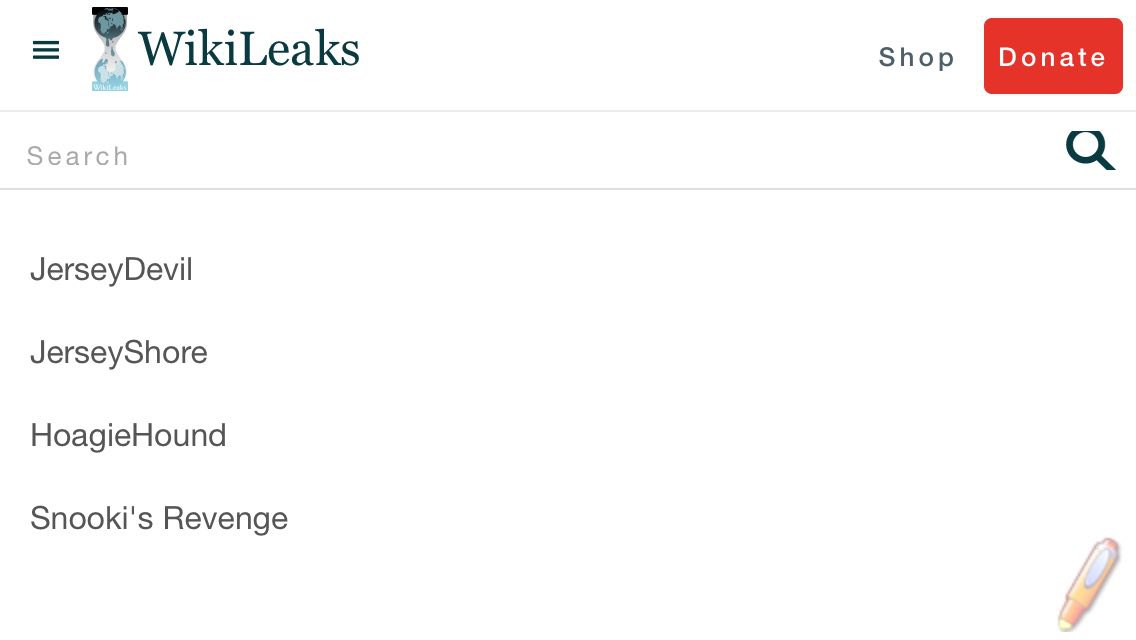
Task: Choose the HoagieHound entry
Action: tap(128, 436)
